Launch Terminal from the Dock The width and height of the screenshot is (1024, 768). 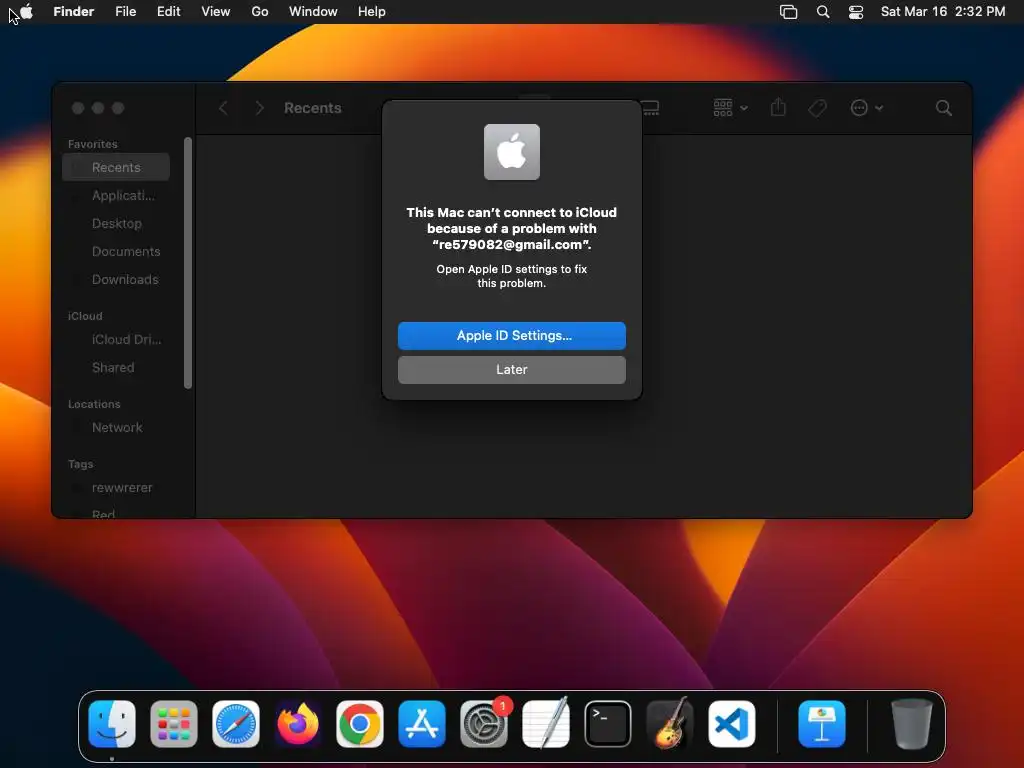[x=608, y=724]
